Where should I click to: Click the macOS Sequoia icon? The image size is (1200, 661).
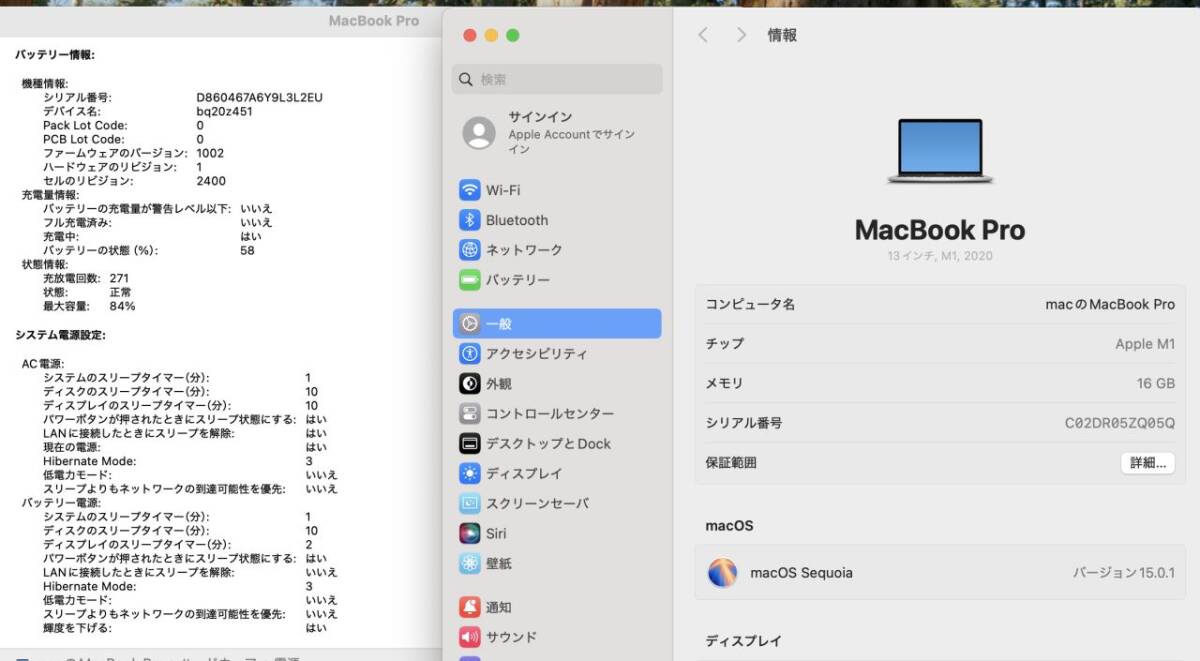723,573
